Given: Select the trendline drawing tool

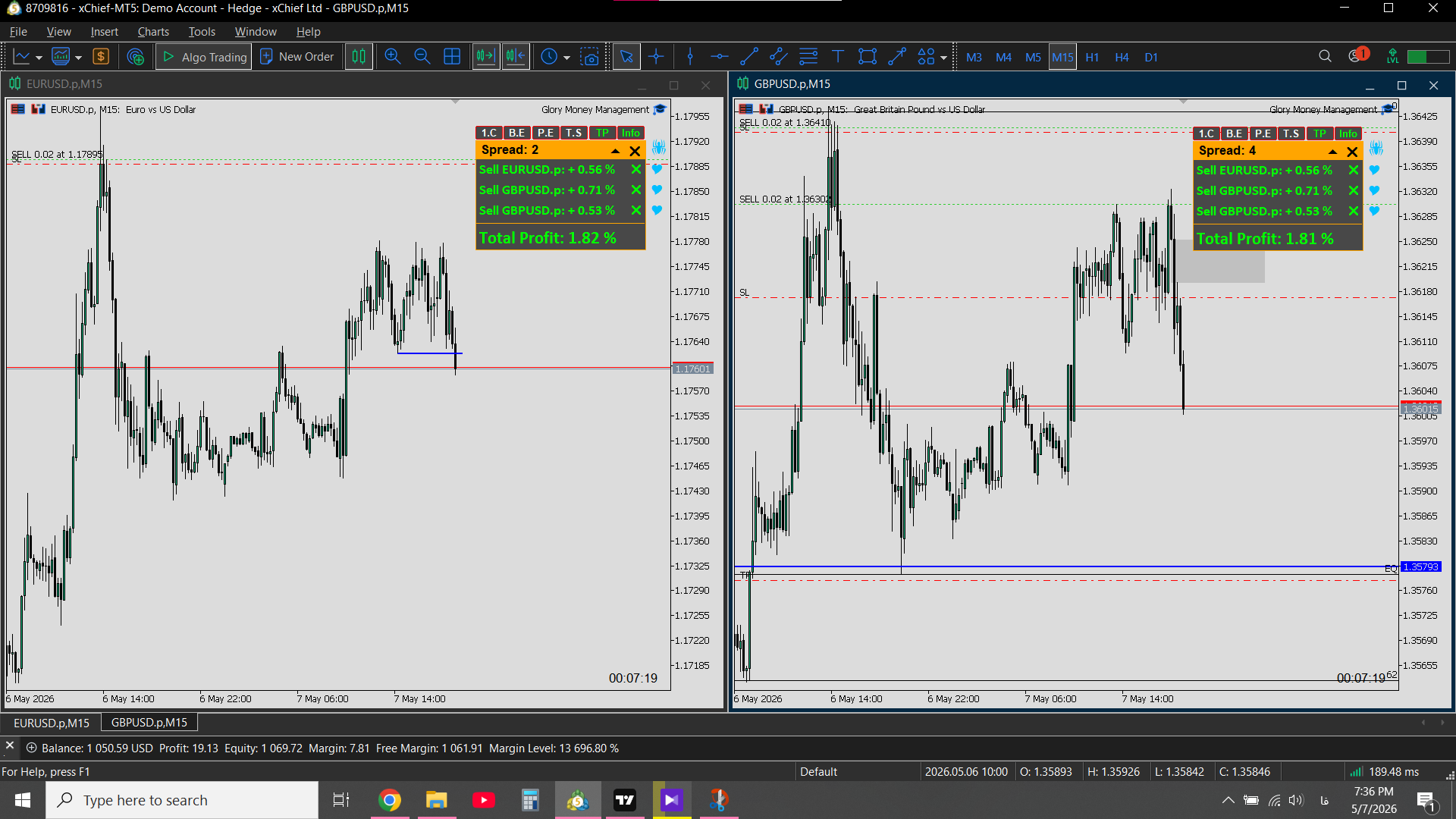Looking at the screenshot, I should tap(749, 57).
